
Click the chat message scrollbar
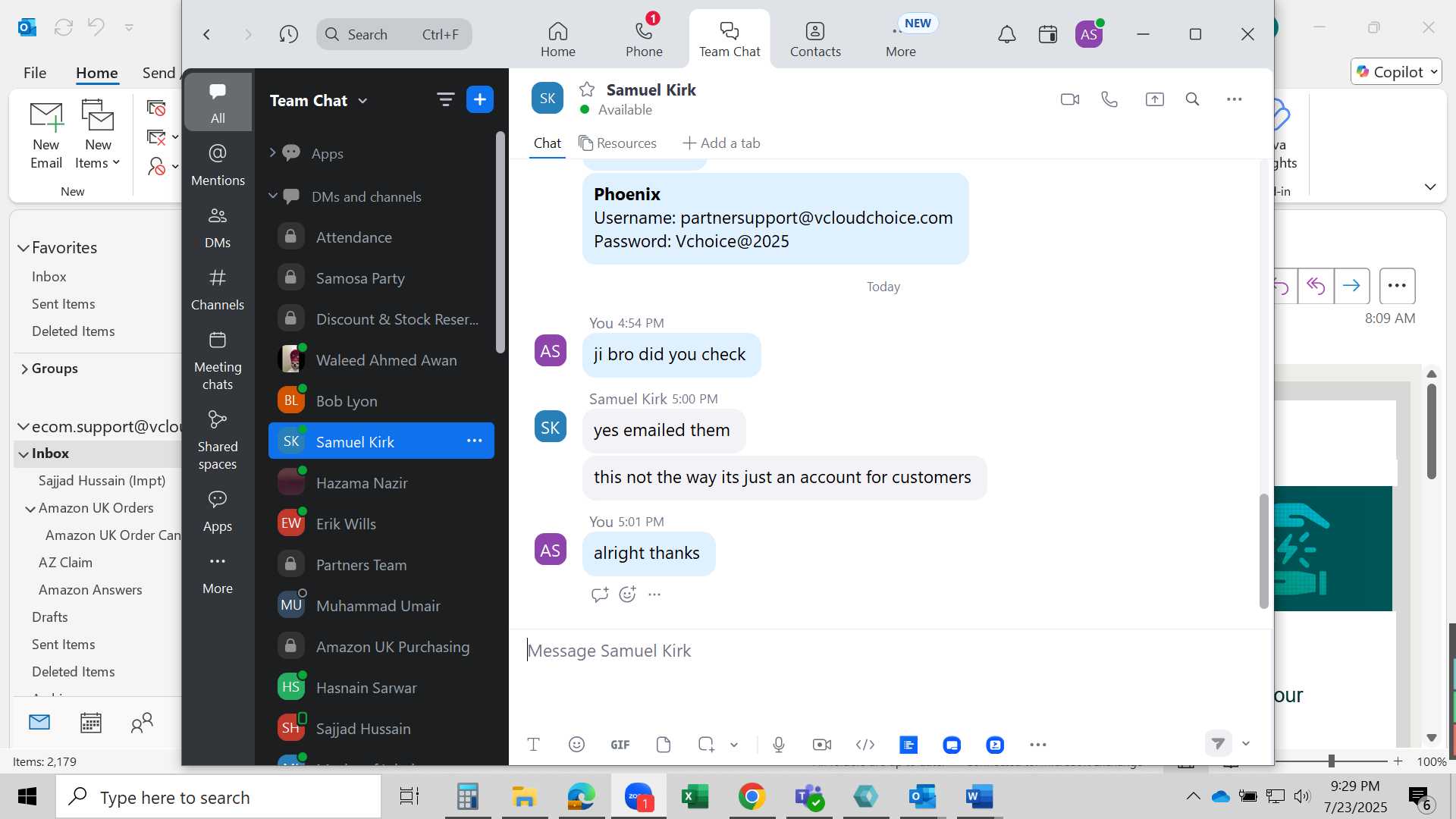1263,551
